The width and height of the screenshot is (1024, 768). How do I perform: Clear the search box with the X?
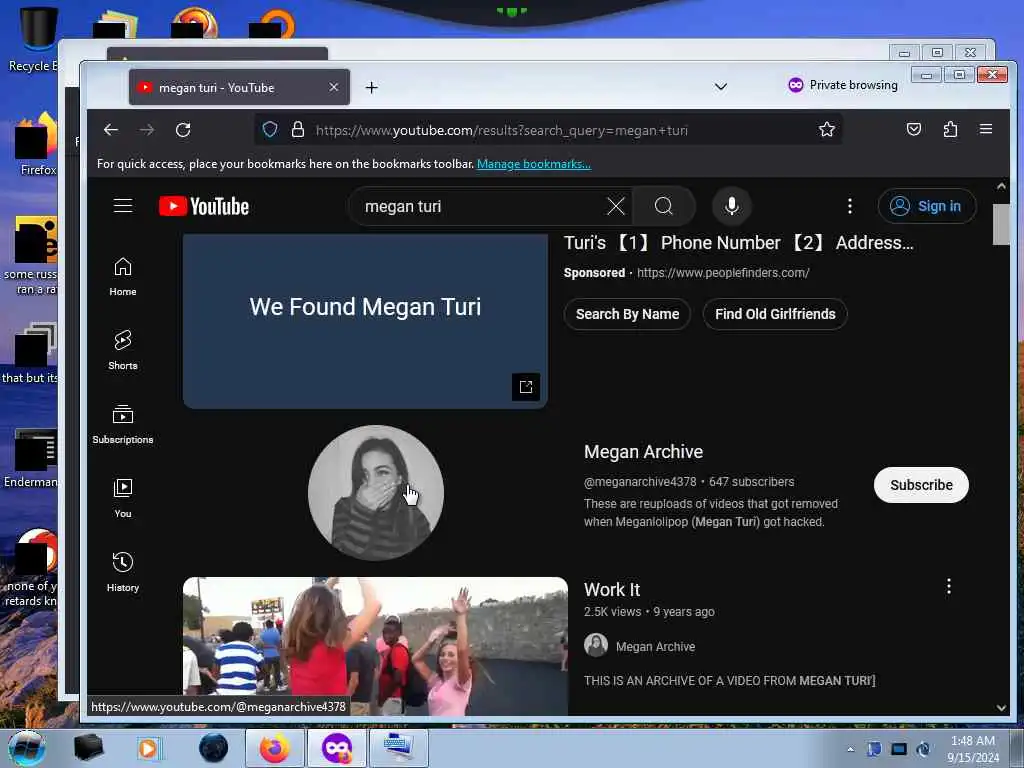click(x=615, y=206)
